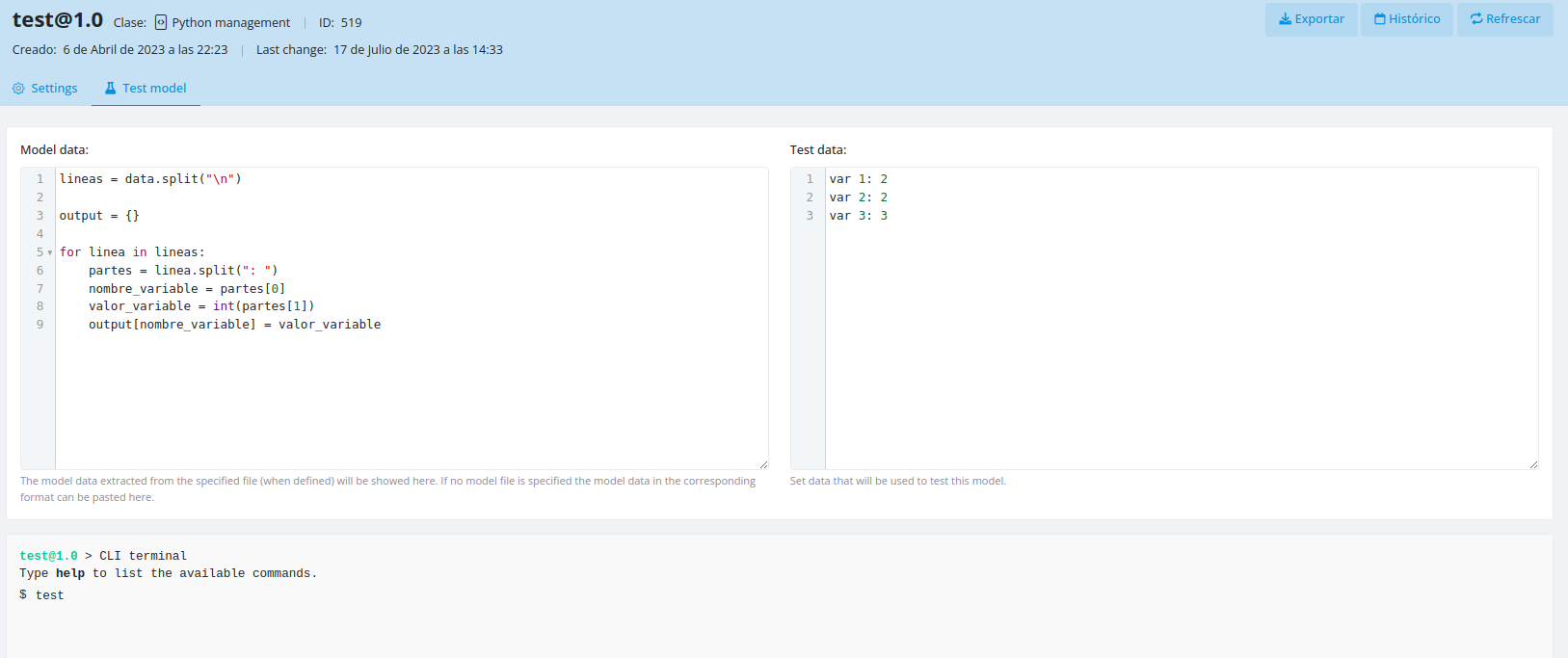Click the Exportar download icon
Image resolution: width=1568 pixels, height=658 pixels.
(1285, 19)
